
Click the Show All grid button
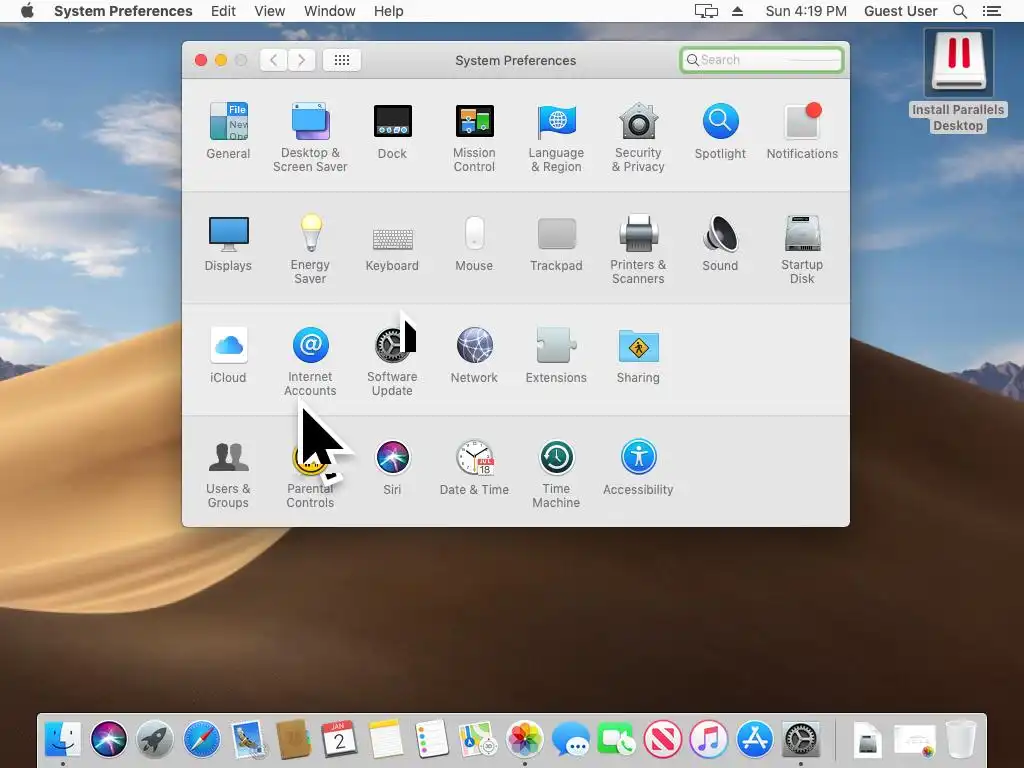(342, 60)
